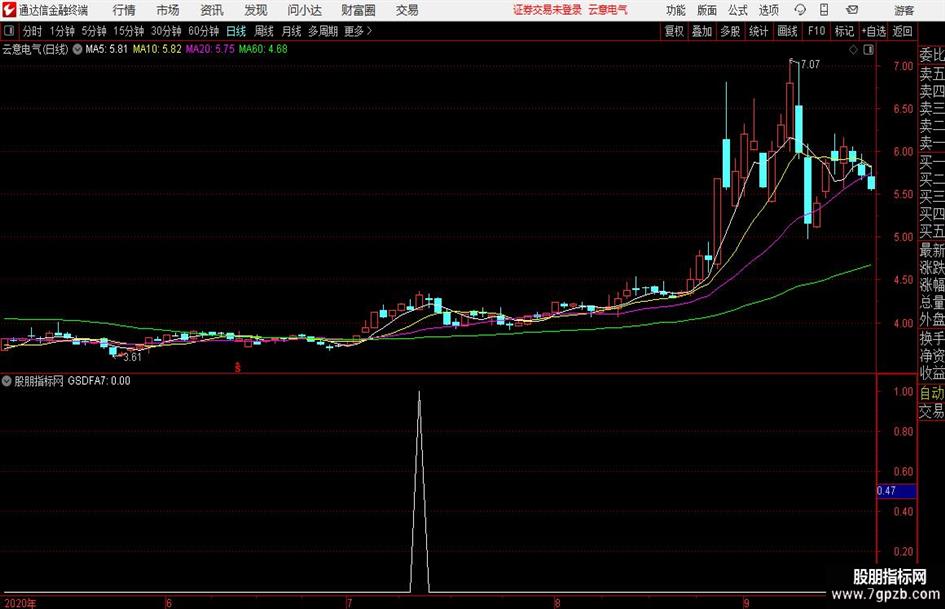The height and width of the screenshot is (609, 945).
Task: Click the MA5: 5.81 indicator value
Action: tap(107, 49)
